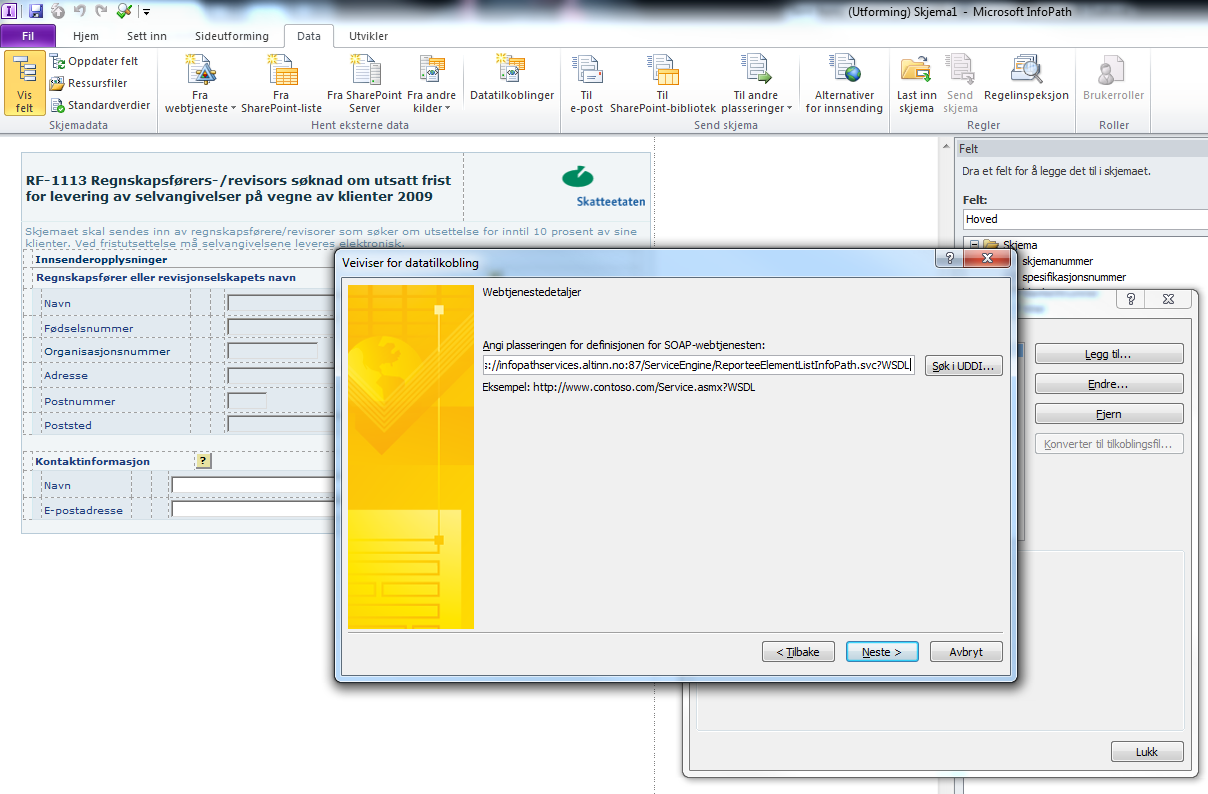The image size is (1208, 794).
Task: Open Regelinspeksjon
Action: coord(1026,78)
